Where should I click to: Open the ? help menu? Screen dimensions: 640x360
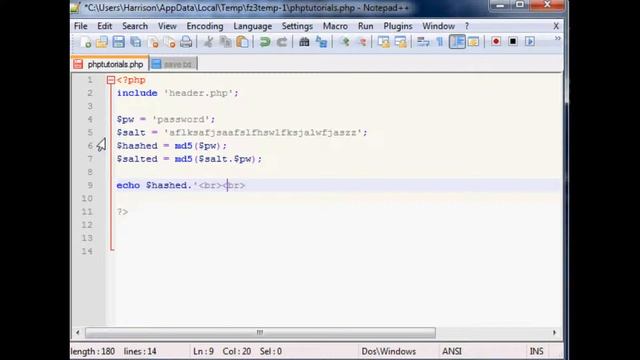(467, 26)
